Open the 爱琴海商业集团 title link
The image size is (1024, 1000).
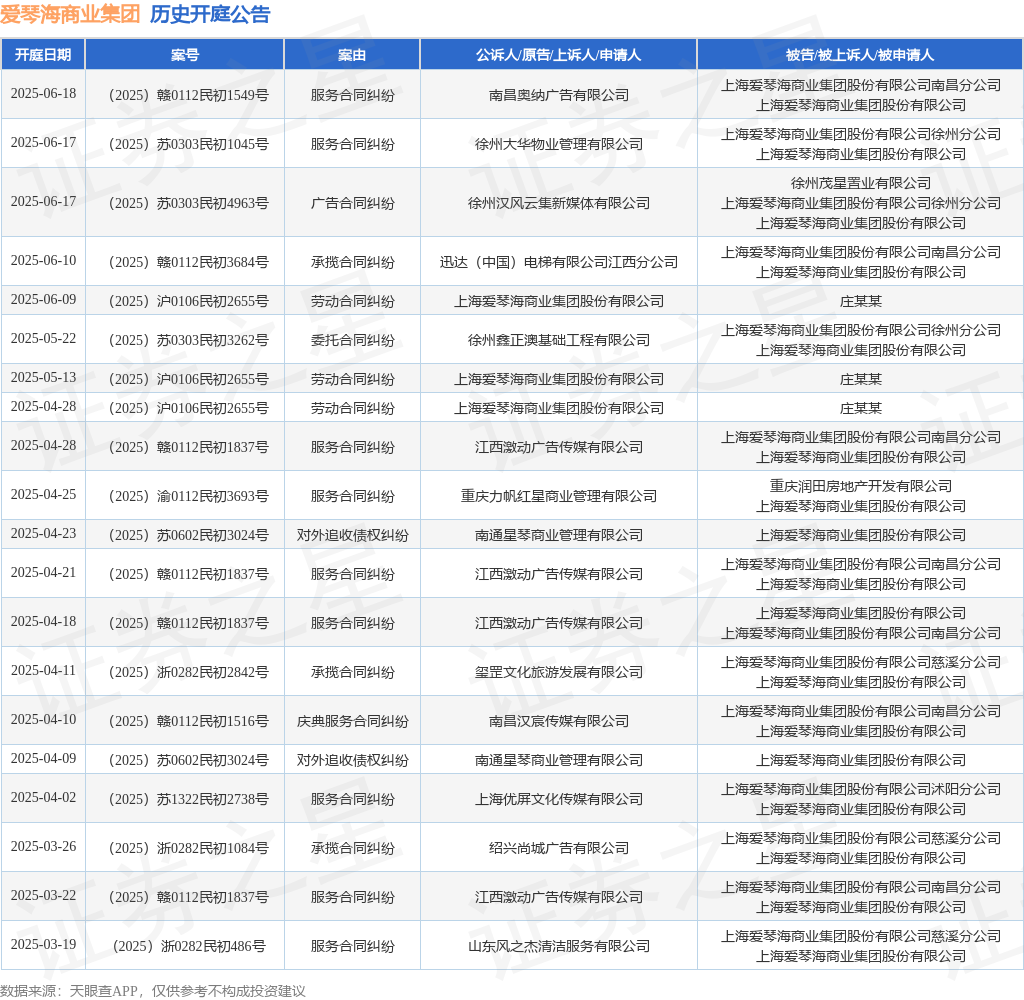click(x=70, y=14)
